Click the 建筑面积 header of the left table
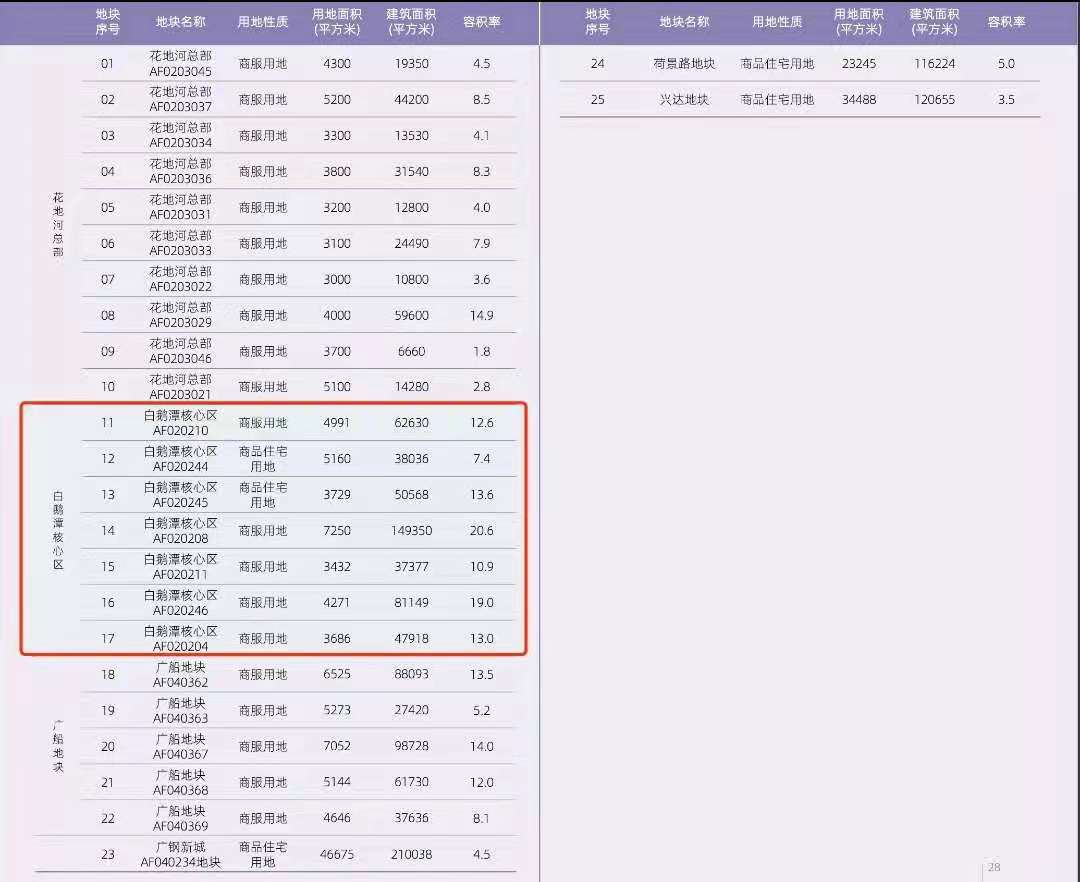 [410, 22]
